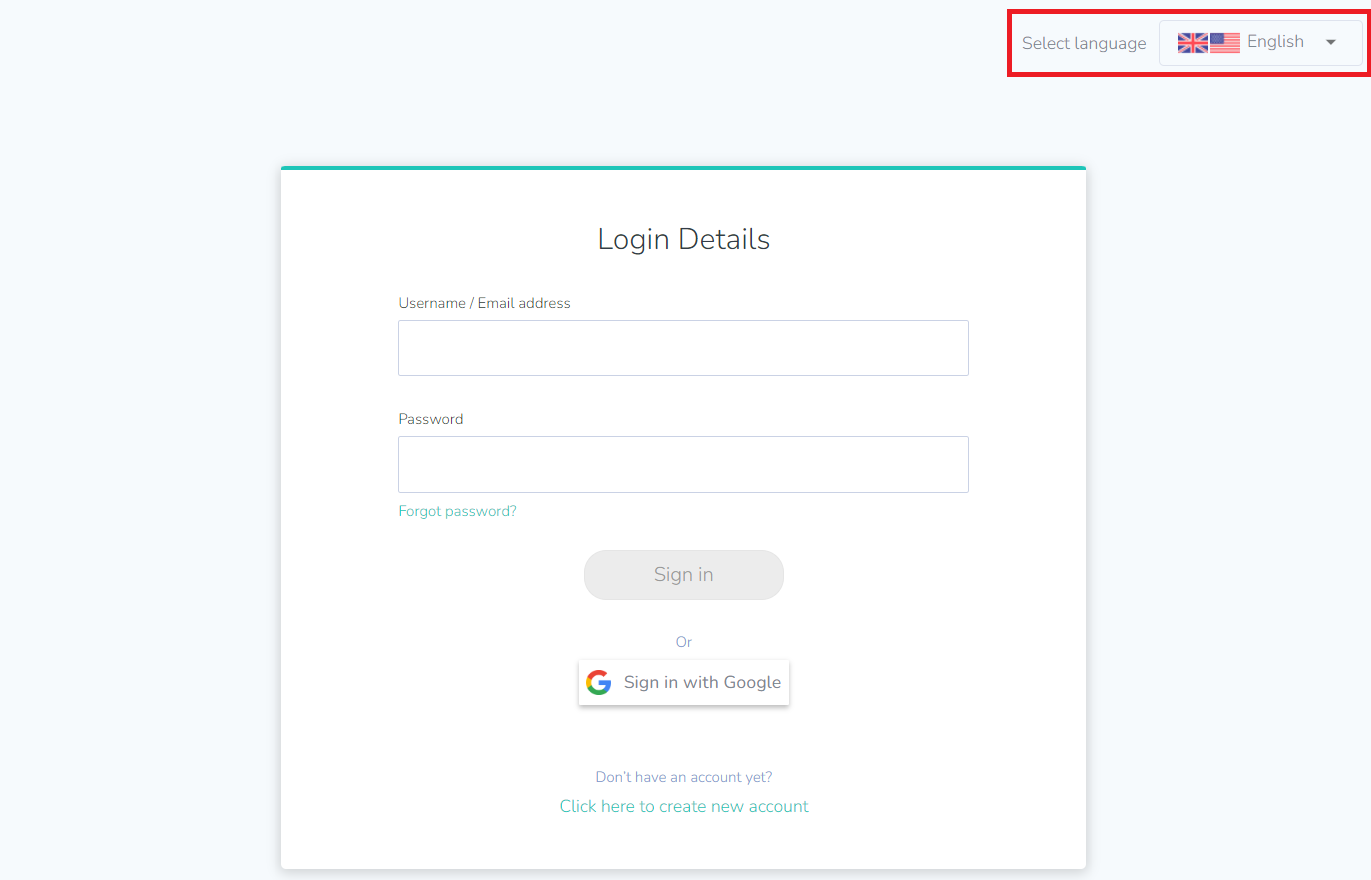This screenshot has width=1371, height=880.
Task: Click the Login Details heading
Action: (684, 239)
